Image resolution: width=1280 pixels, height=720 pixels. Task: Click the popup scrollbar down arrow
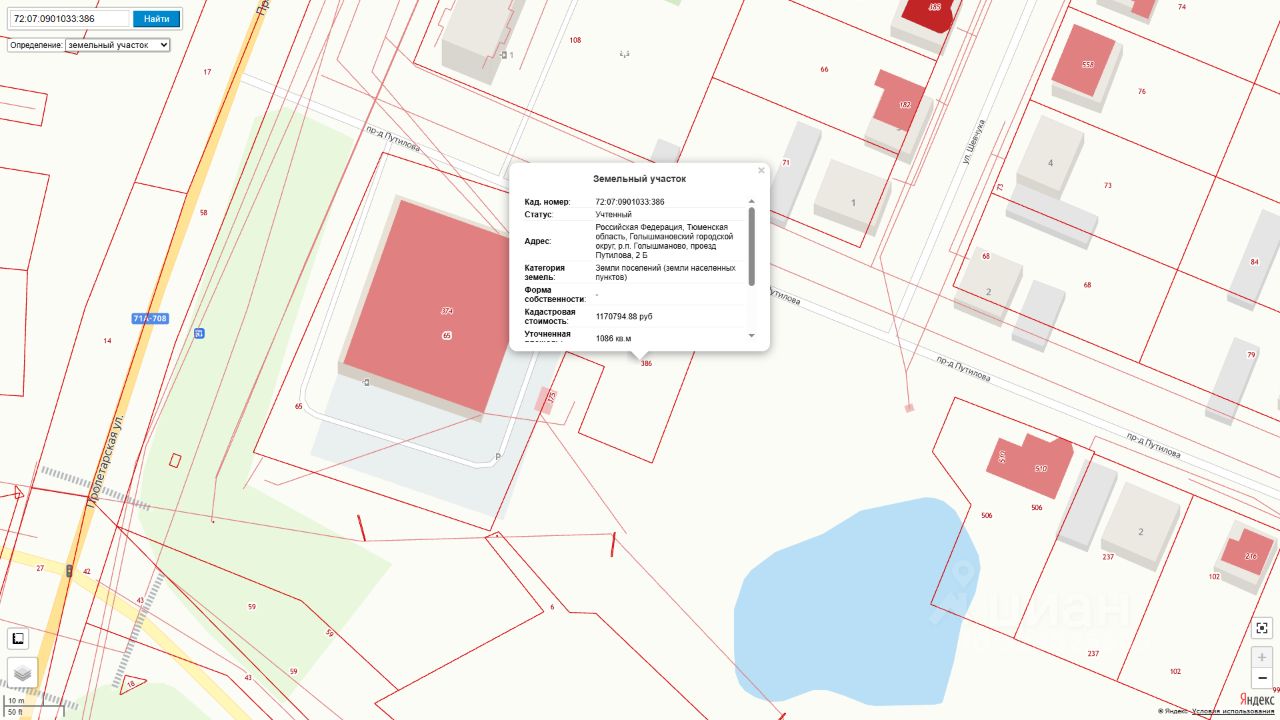[752, 336]
